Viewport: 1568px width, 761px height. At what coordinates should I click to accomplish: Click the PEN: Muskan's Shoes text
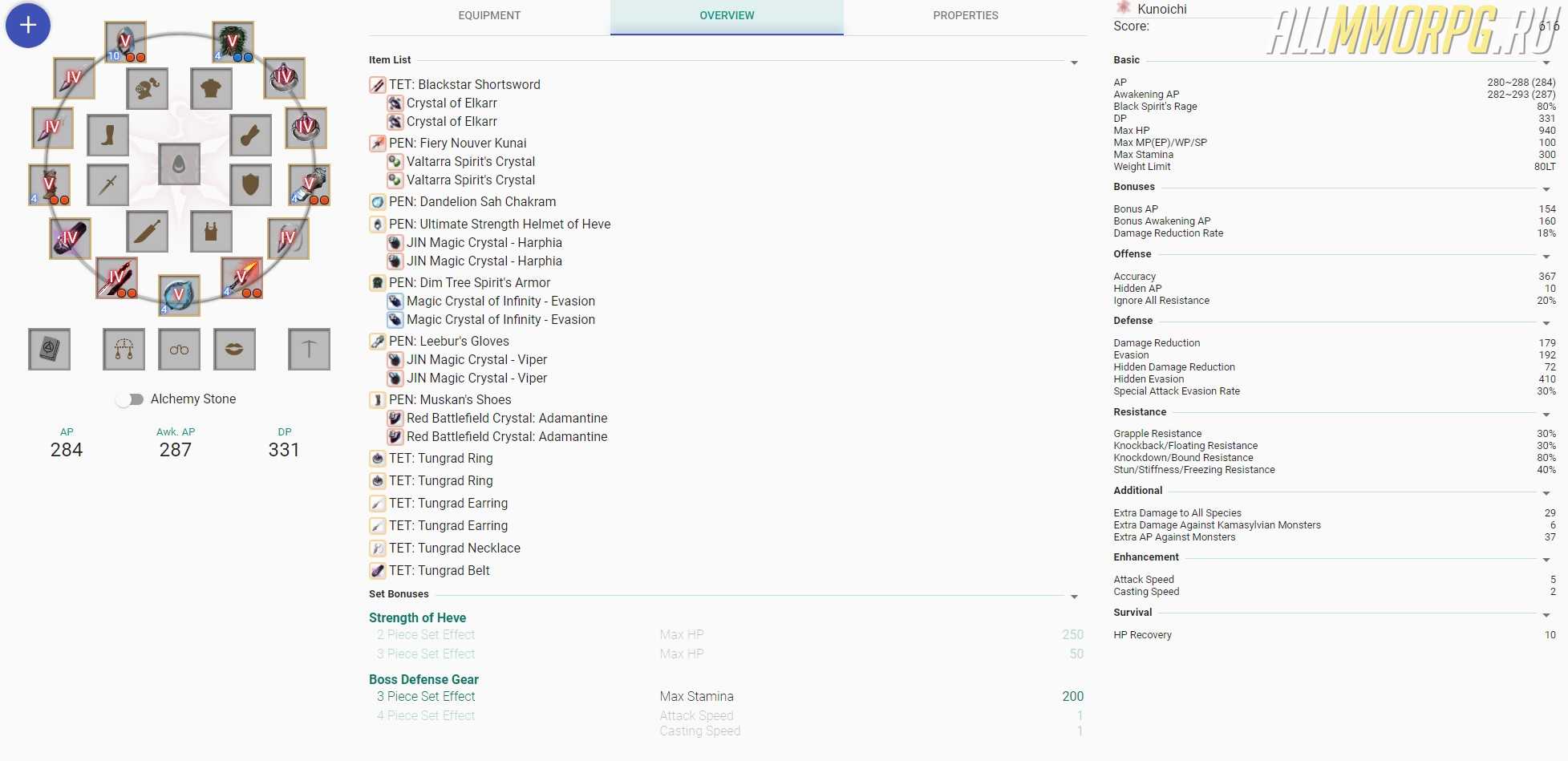(450, 399)
